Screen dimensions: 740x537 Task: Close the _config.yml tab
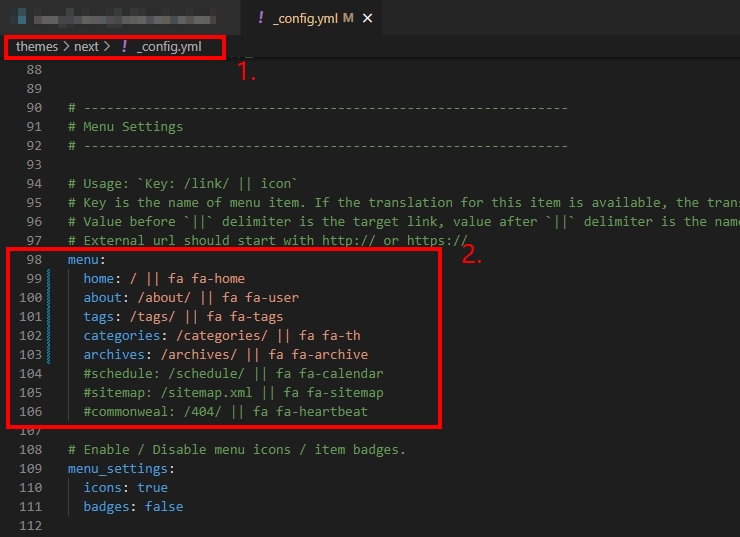(367, 18)
